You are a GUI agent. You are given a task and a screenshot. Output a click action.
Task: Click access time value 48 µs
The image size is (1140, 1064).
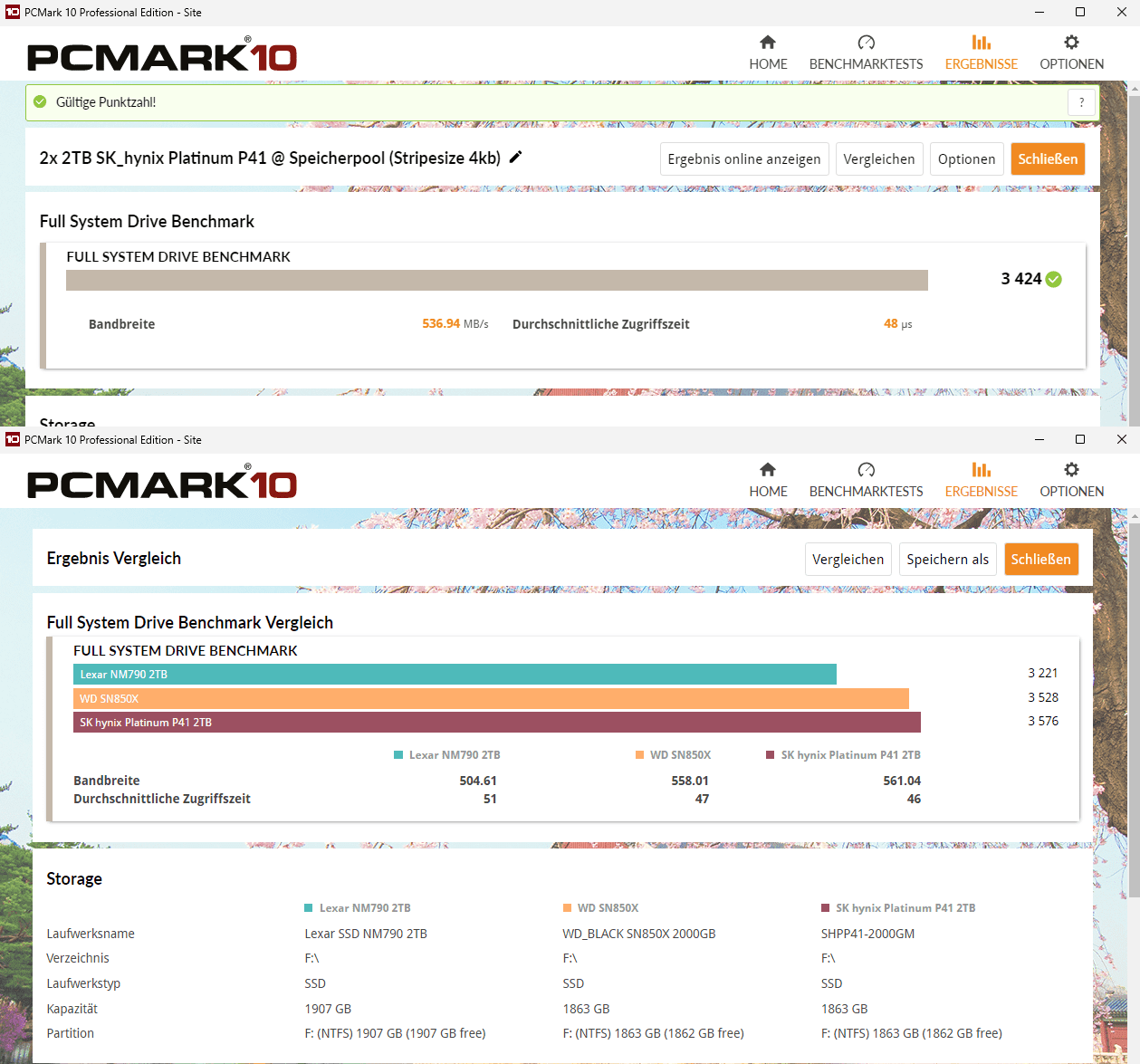(x=898, y=323)
